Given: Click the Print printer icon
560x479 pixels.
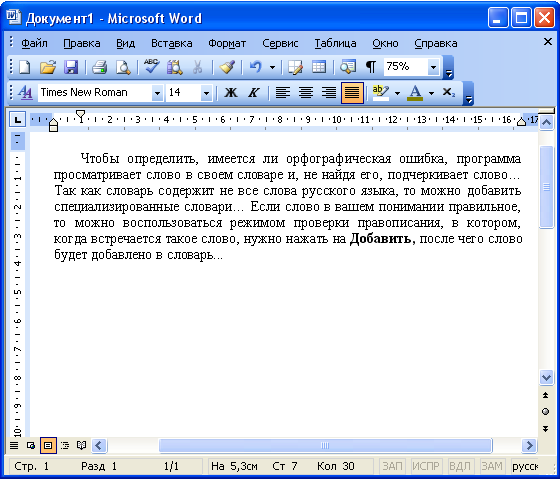Looking at the screenshot, I should coord(100,67).
